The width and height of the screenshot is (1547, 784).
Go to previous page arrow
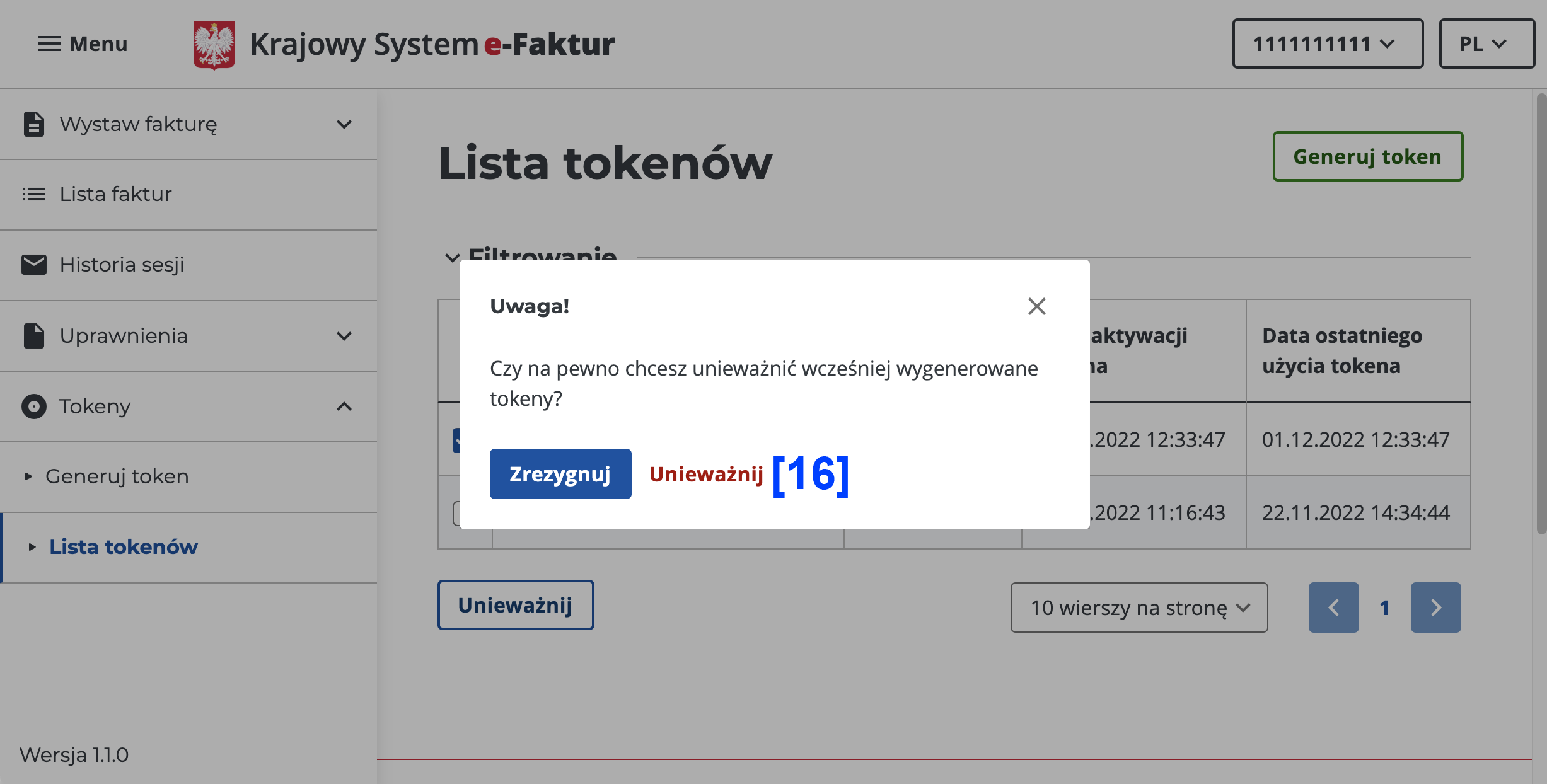pos(1333,608)
